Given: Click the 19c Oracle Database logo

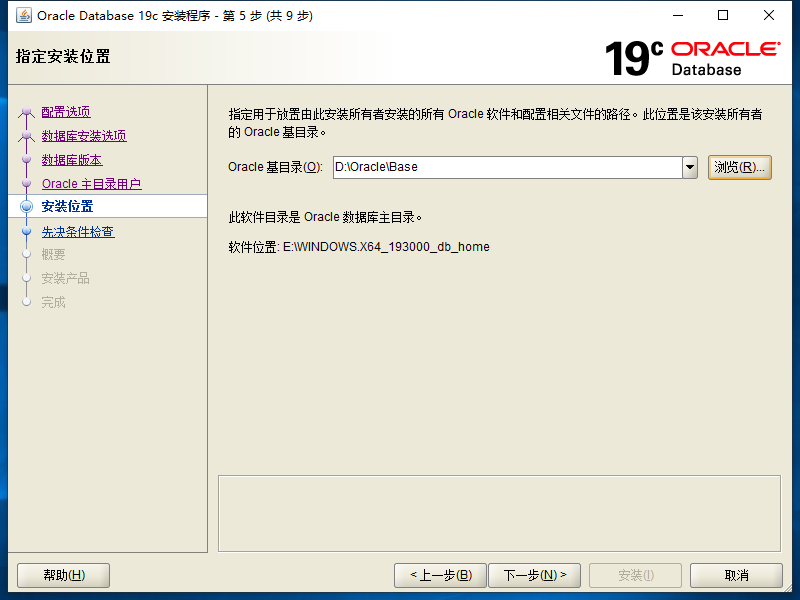Looking at the screenshot, I should [692, 58].
